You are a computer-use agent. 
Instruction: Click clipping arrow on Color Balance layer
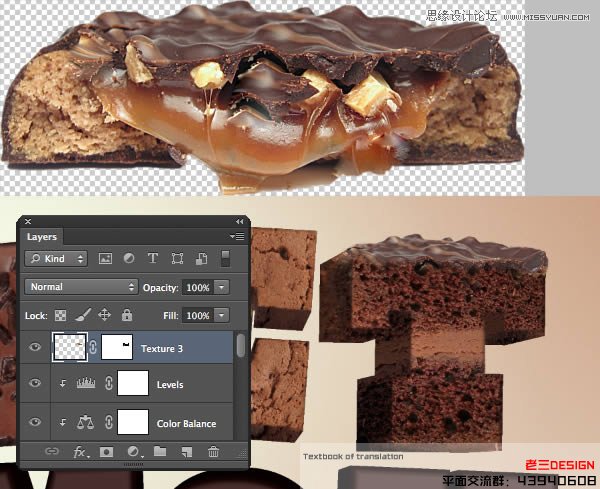63,422
